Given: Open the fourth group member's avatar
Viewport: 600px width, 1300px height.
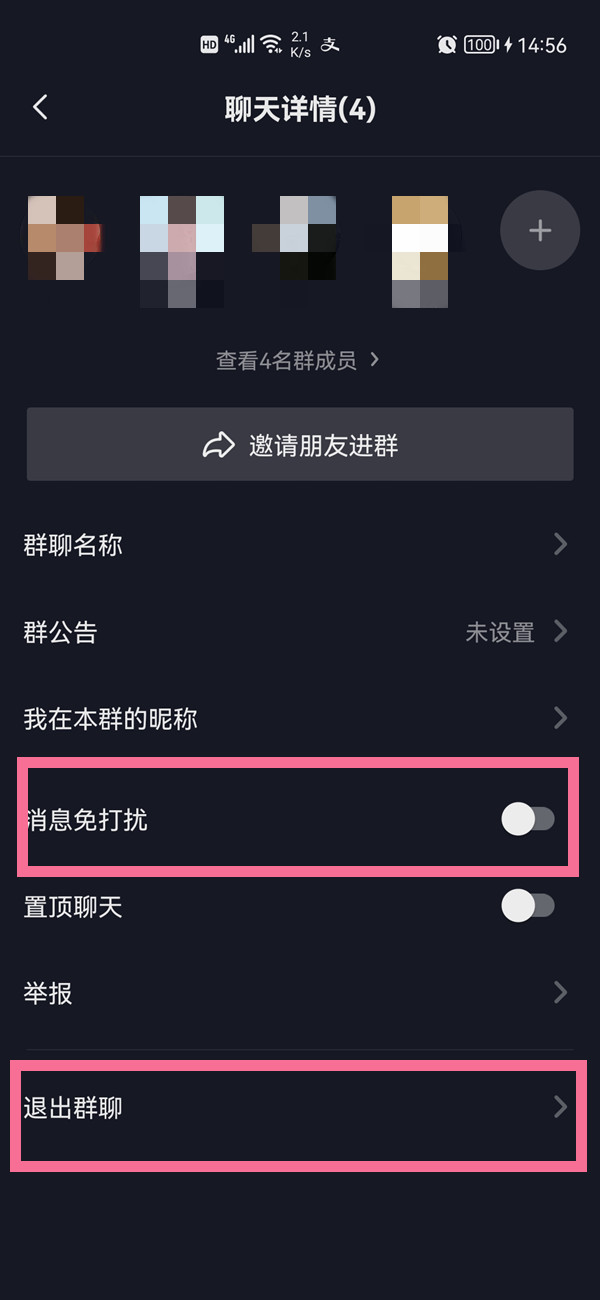Looking at the screenshot, I should pyautogui.click(x=419, y=240).
